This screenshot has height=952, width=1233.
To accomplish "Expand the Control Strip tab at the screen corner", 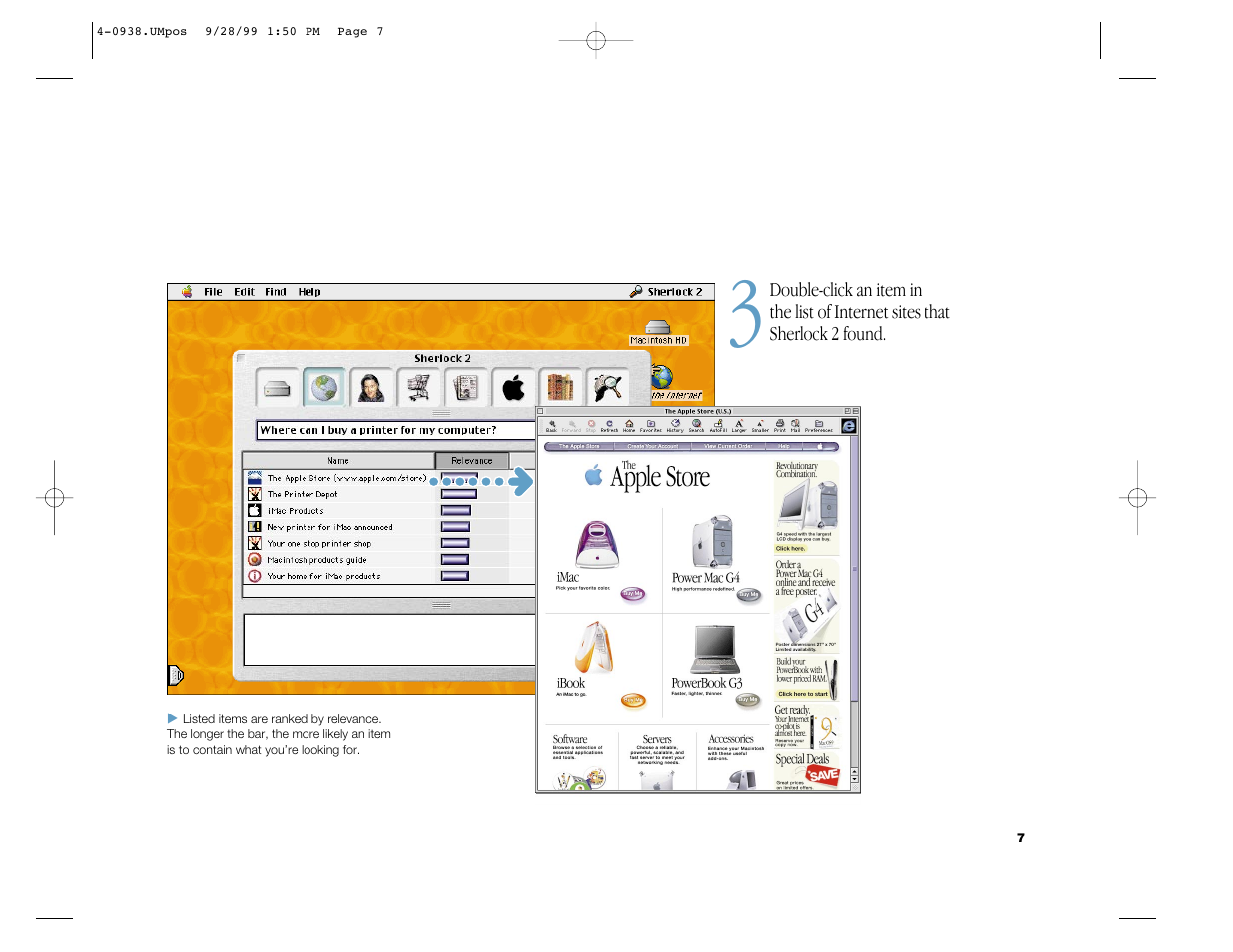I will (176, 676).
